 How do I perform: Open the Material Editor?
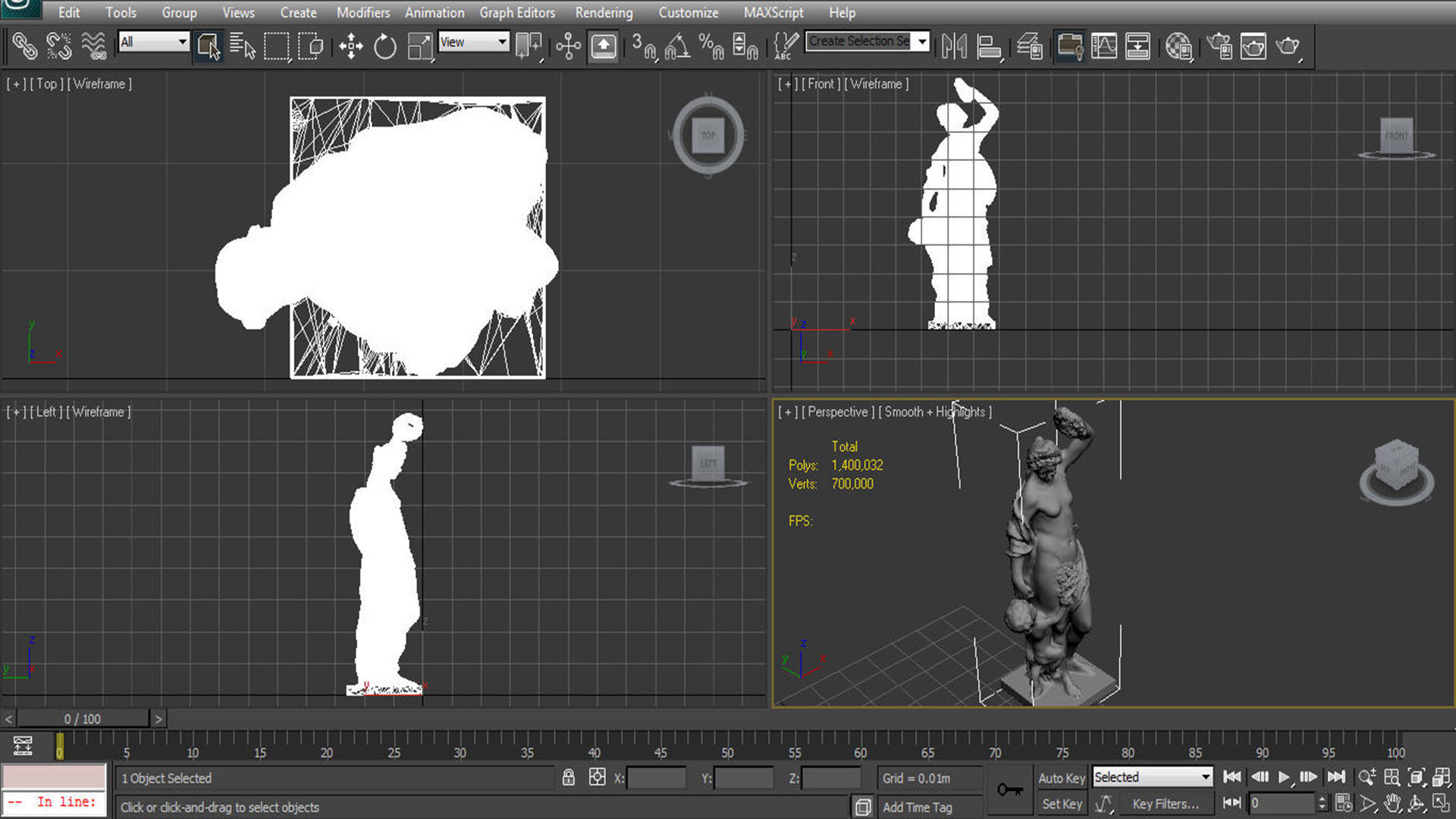1178,46
